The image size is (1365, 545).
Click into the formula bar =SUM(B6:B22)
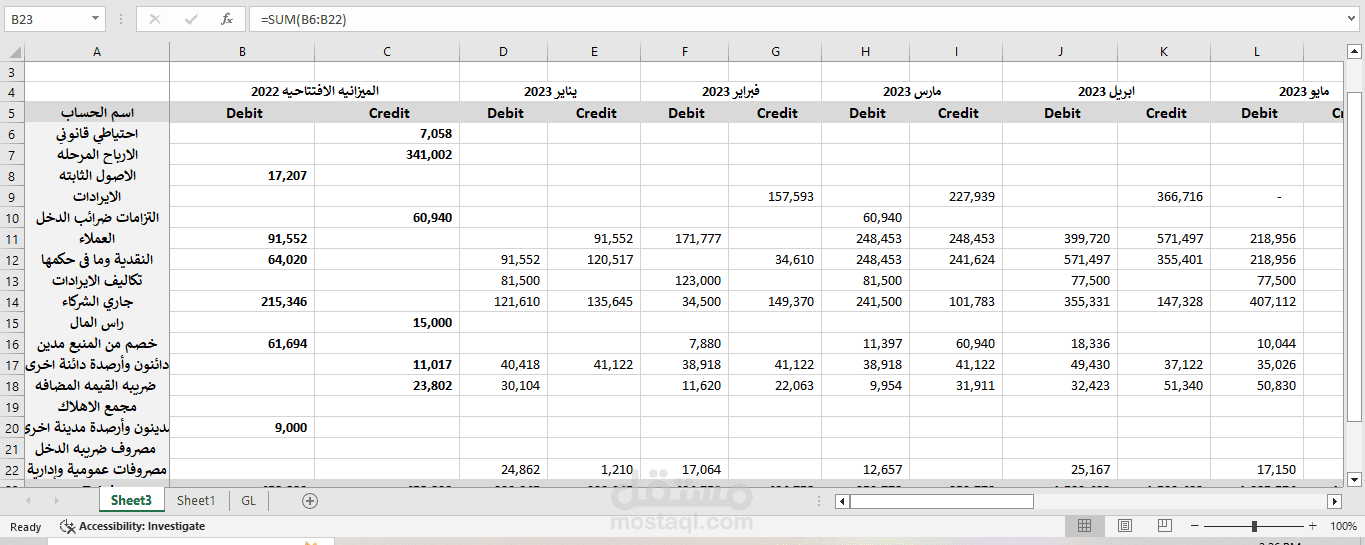(x=795, y=19)
